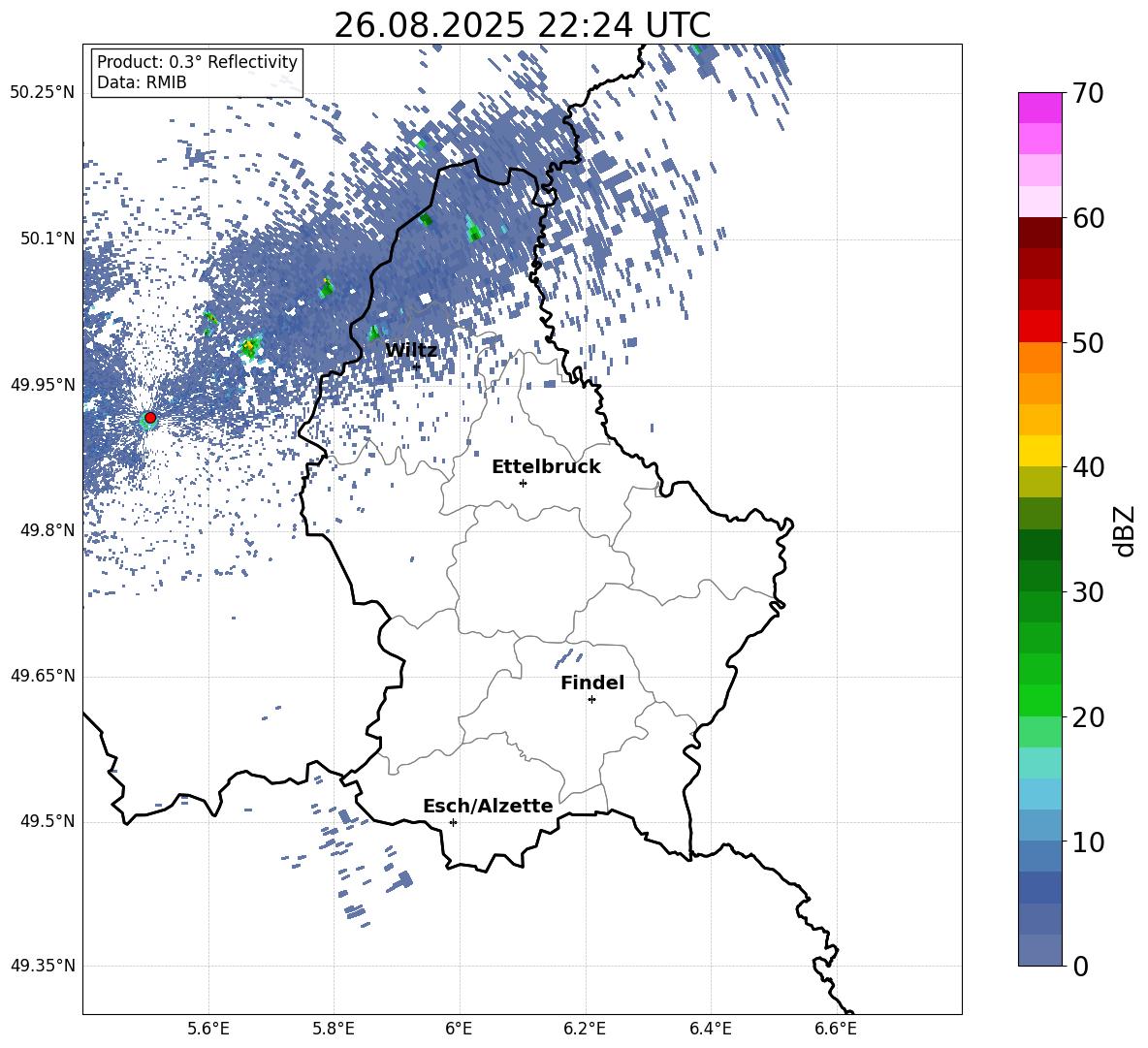
Task: Click the 6.2°E longitude label
Action: 585,1029
